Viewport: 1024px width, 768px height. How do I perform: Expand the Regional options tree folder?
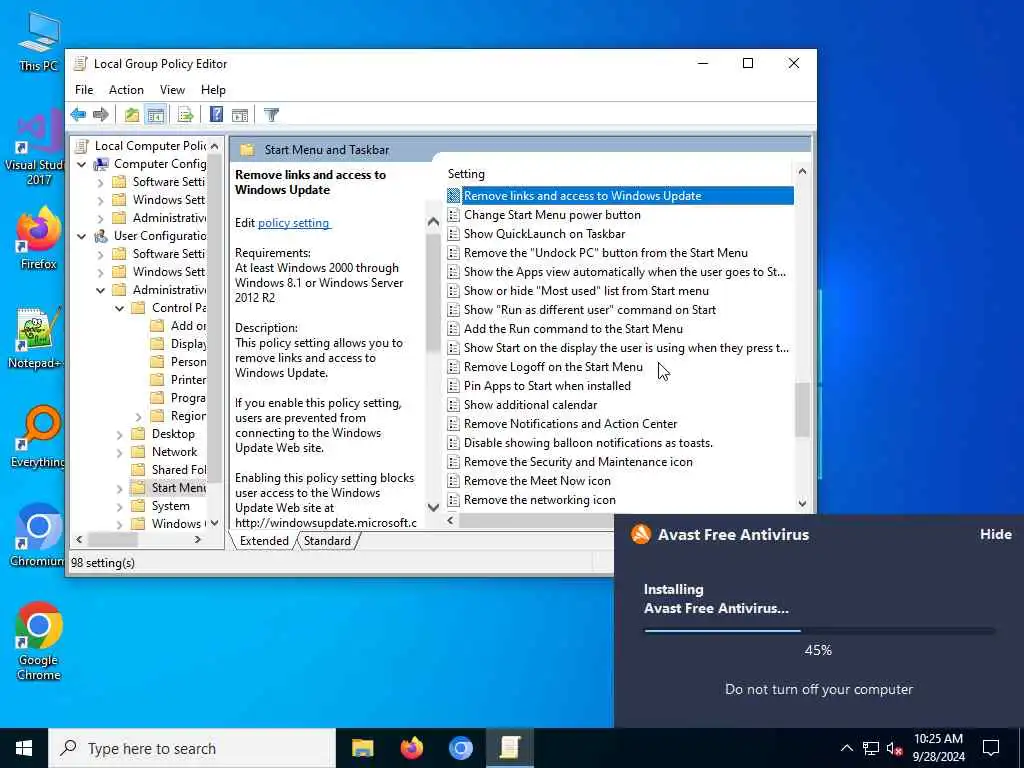click(138, 416)
